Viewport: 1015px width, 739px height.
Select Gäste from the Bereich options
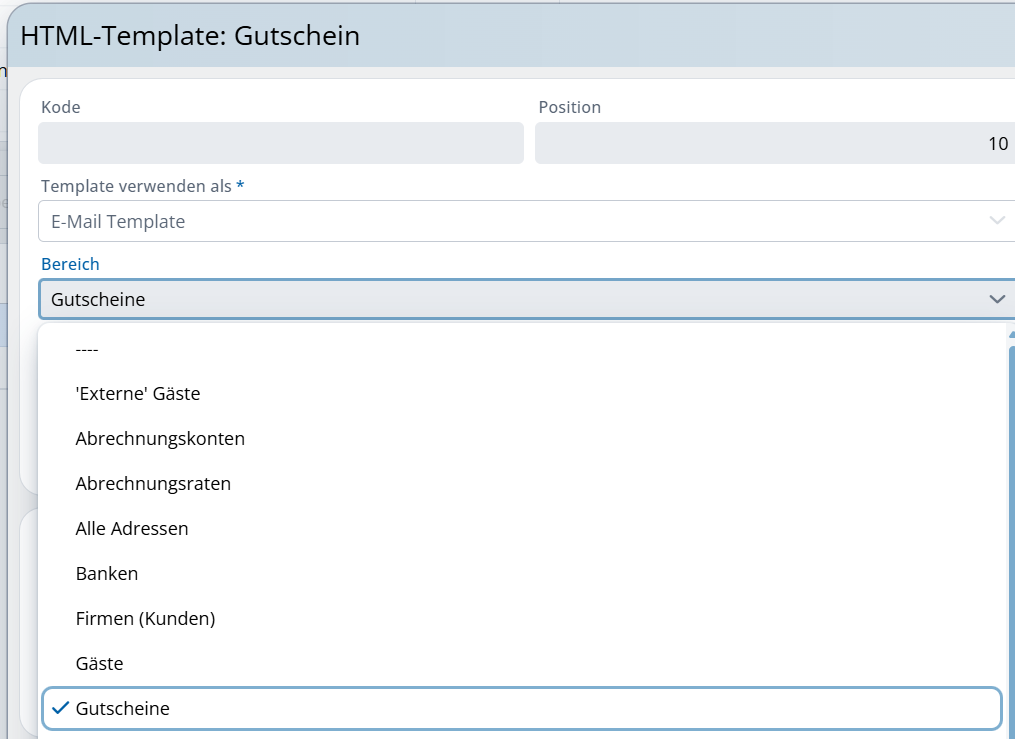click(x=99, y=664)
